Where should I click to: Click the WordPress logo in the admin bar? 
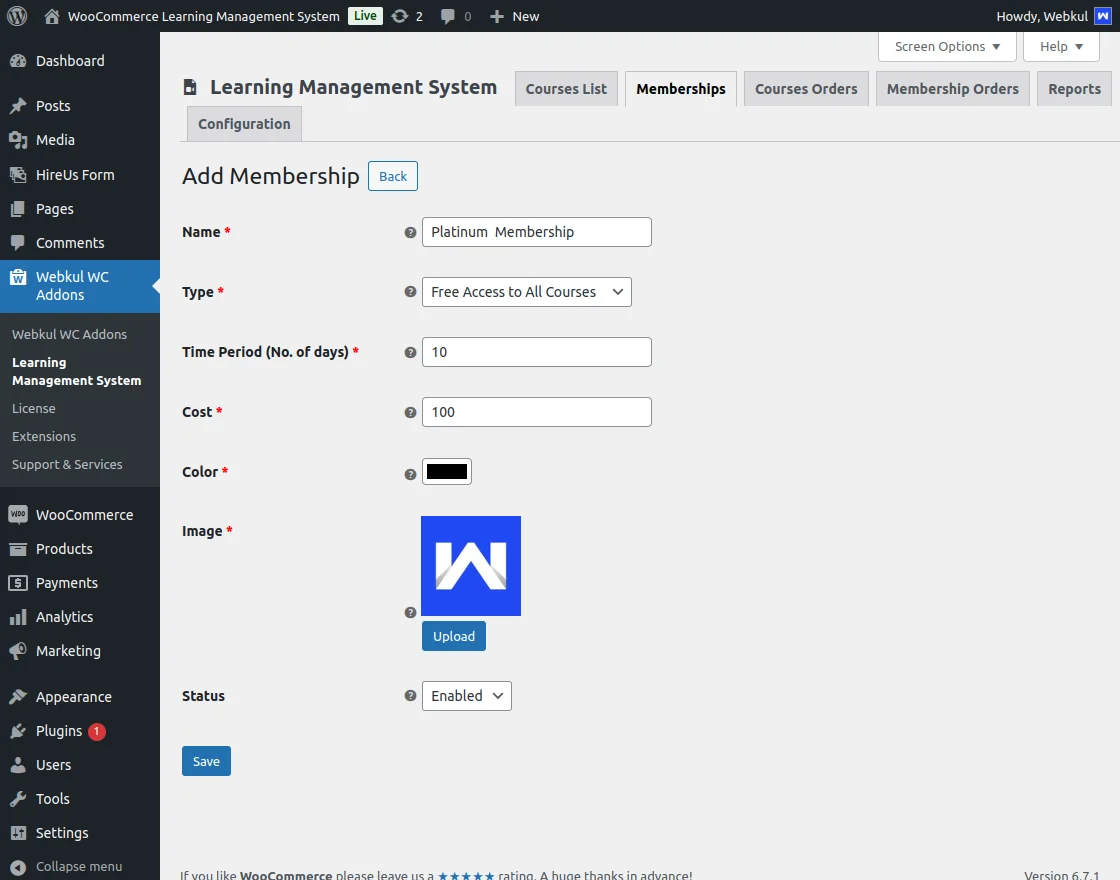[16, 15]
